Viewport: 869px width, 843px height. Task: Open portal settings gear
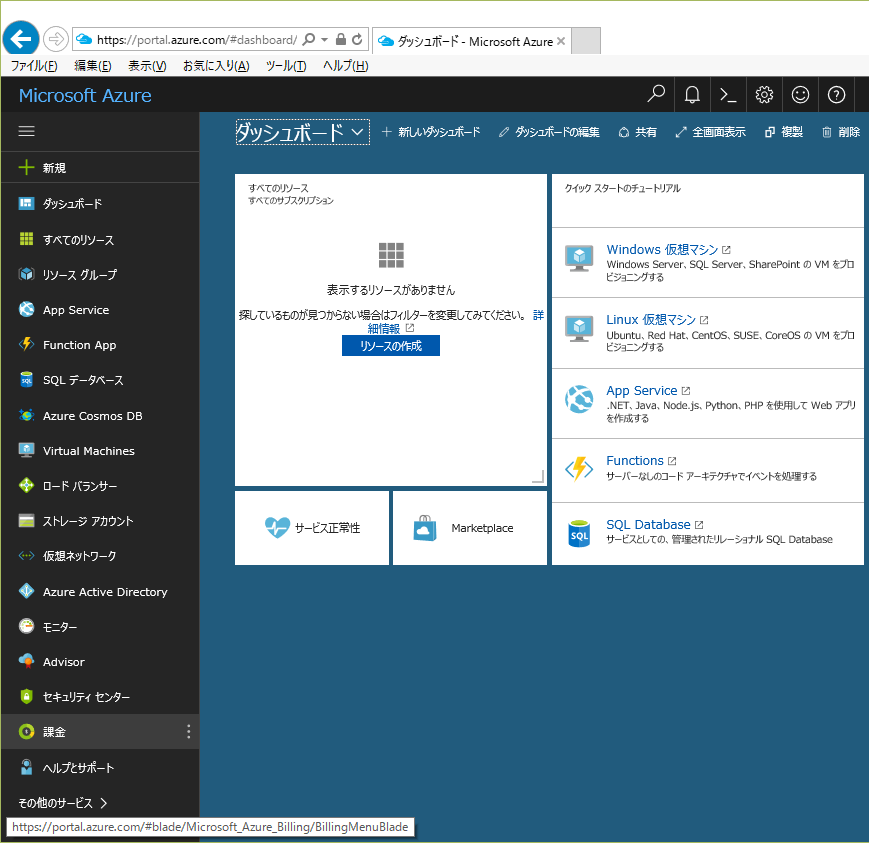(x=764, y=94)
